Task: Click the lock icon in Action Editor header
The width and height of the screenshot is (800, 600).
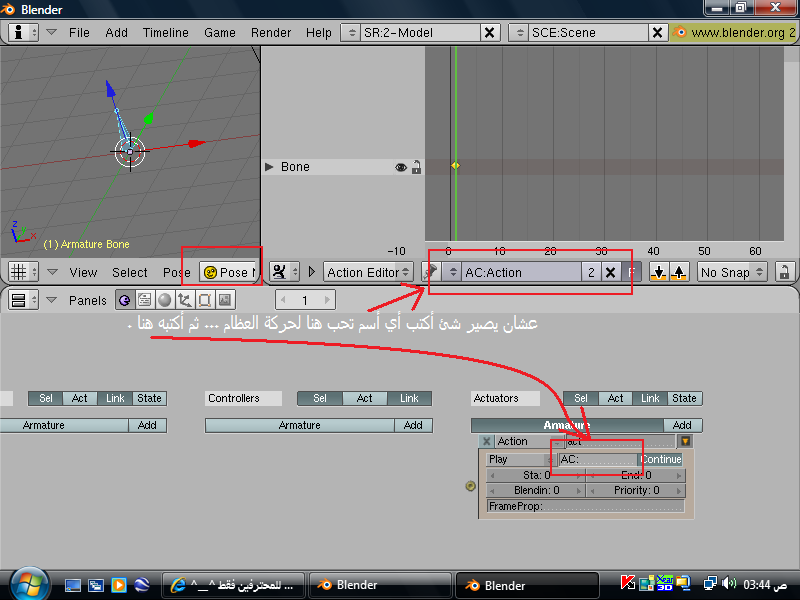Action: (x=784, y=272)
